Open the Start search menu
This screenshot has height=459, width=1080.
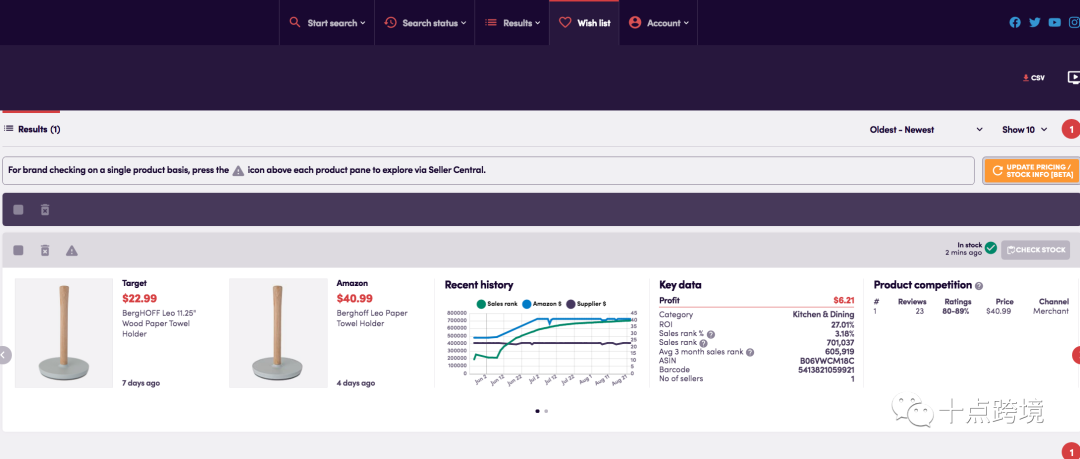(326, 23)
